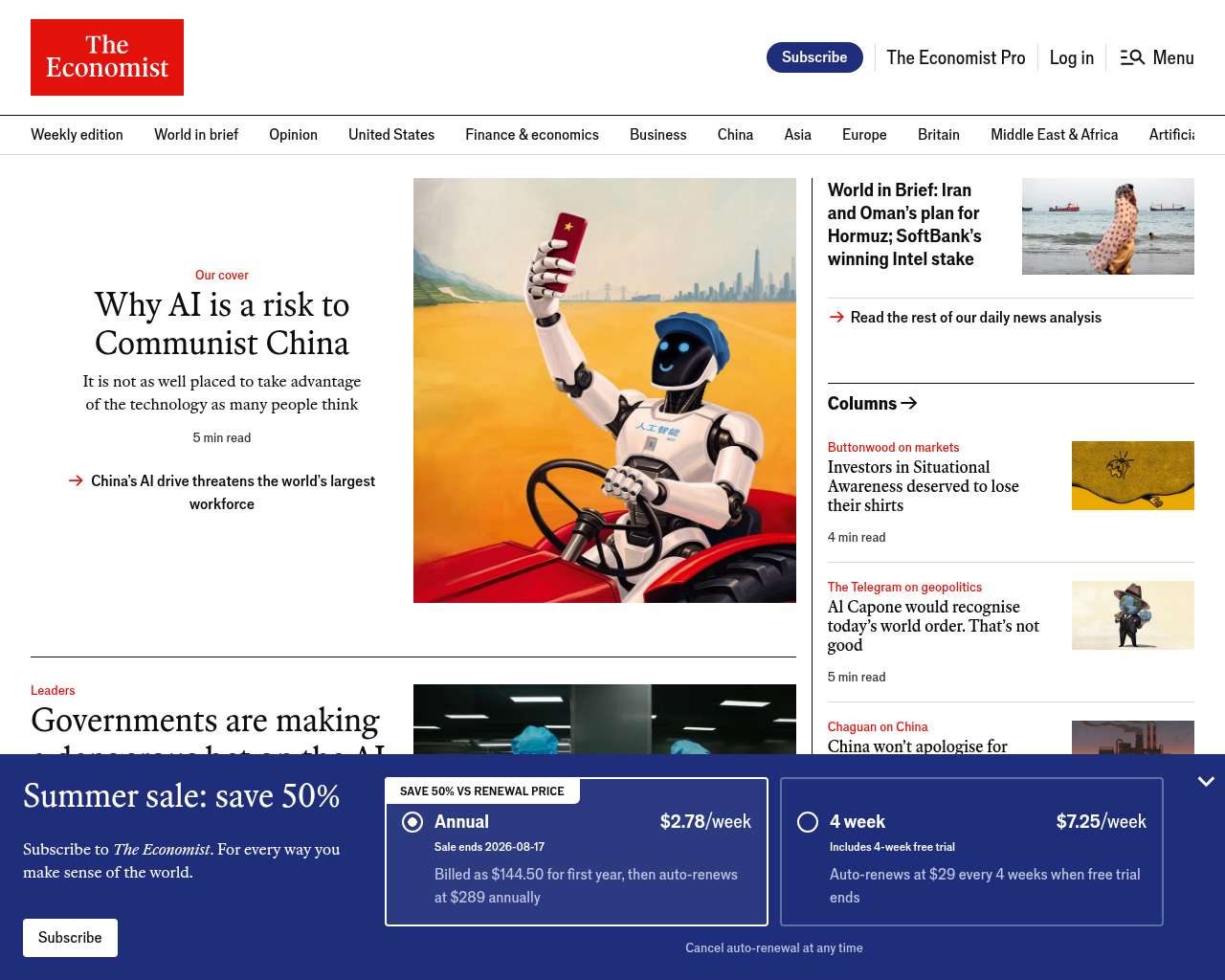Open 'Al Capone would recognise' article
The width and height of the screenshot is (1225, 980).
coord(933,626)
